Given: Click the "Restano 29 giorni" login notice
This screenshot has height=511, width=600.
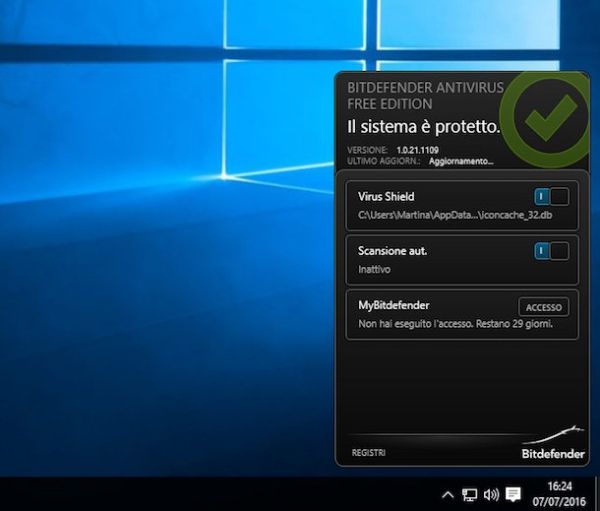Looking at the screenshot, I should pos(457,325).
